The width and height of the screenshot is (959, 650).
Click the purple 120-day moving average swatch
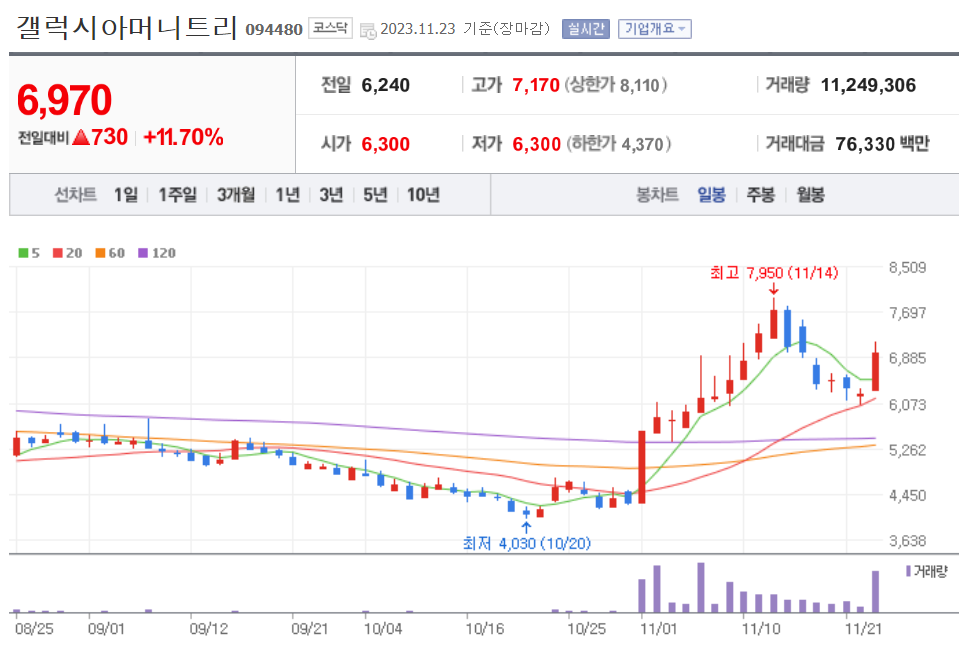143,253
